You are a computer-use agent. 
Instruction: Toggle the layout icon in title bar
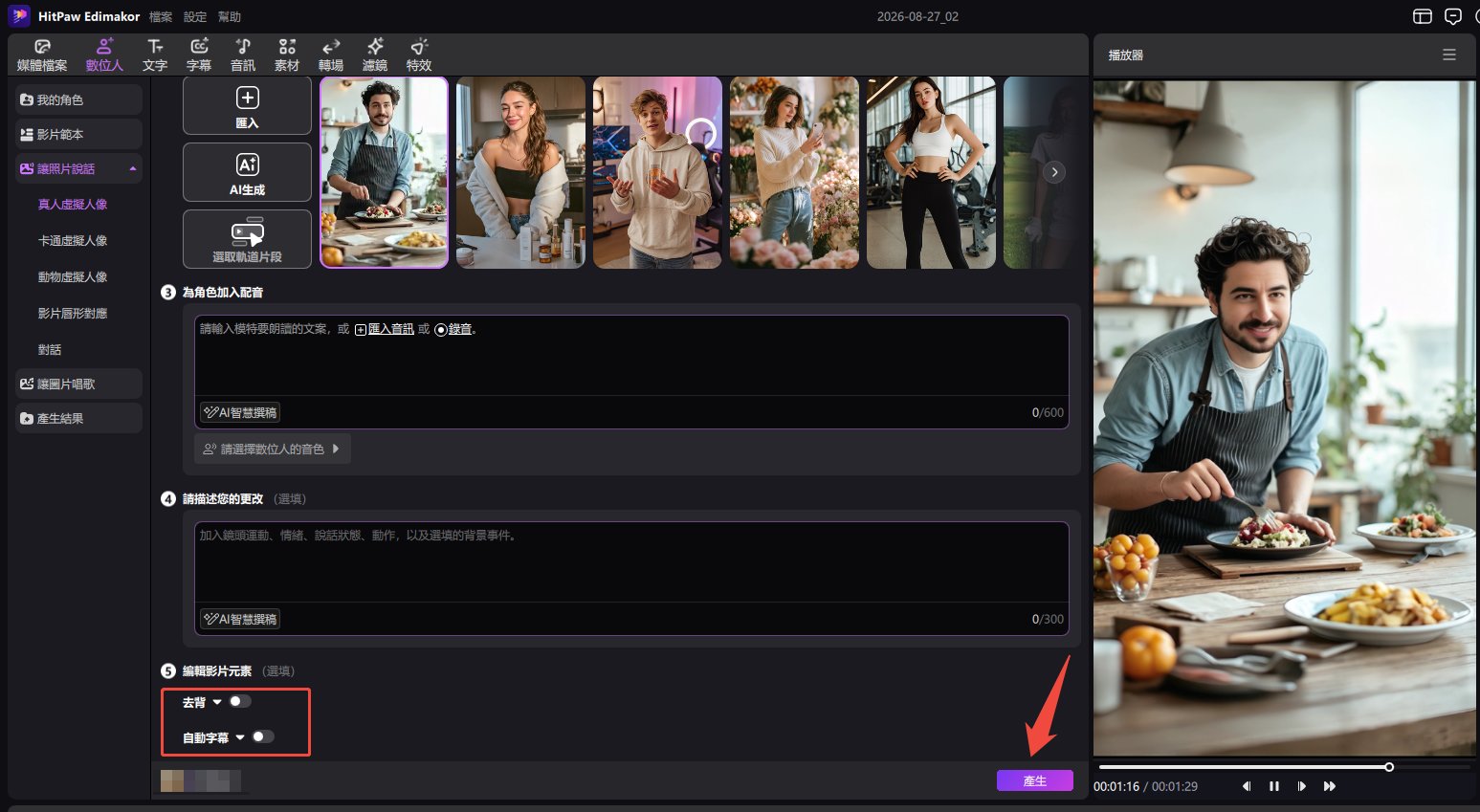tap(1423, 16)
